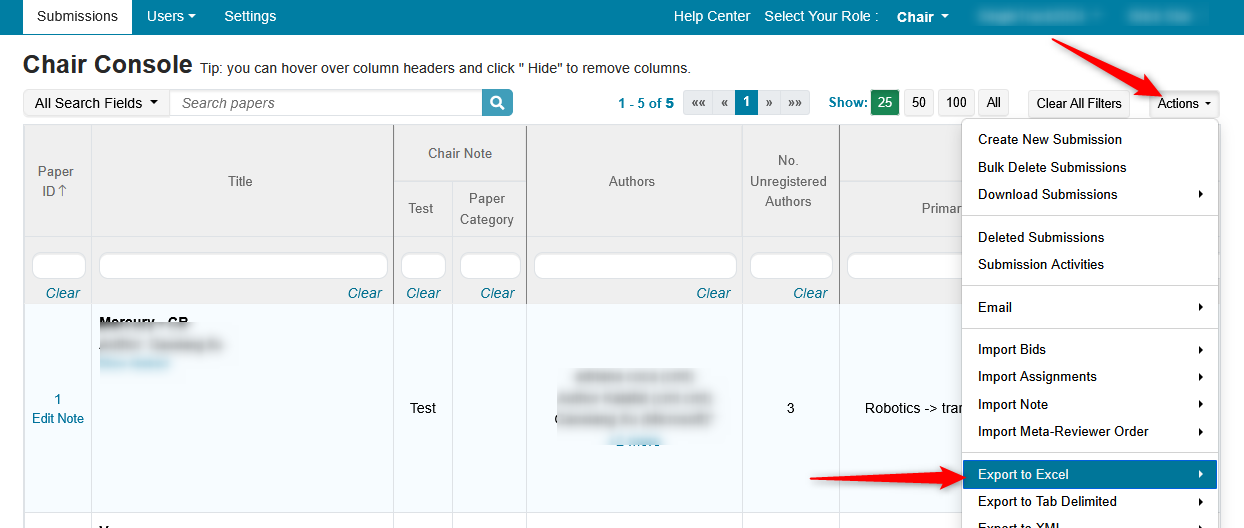Image resolution: width=1244 pixels, height=528 pixels.
Task: Expand the Email submenu arrow
Action: pos(1200,307)
